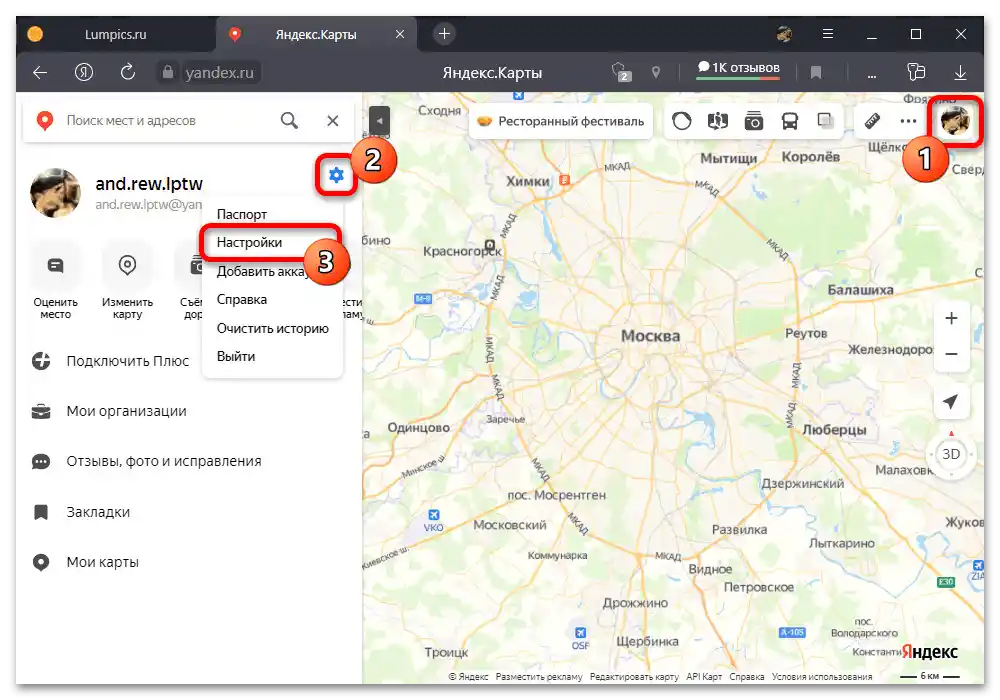This screenshot has width=1000, height=700.
Task: Open Мои карты list item
Action: click(x=85, y=562)
